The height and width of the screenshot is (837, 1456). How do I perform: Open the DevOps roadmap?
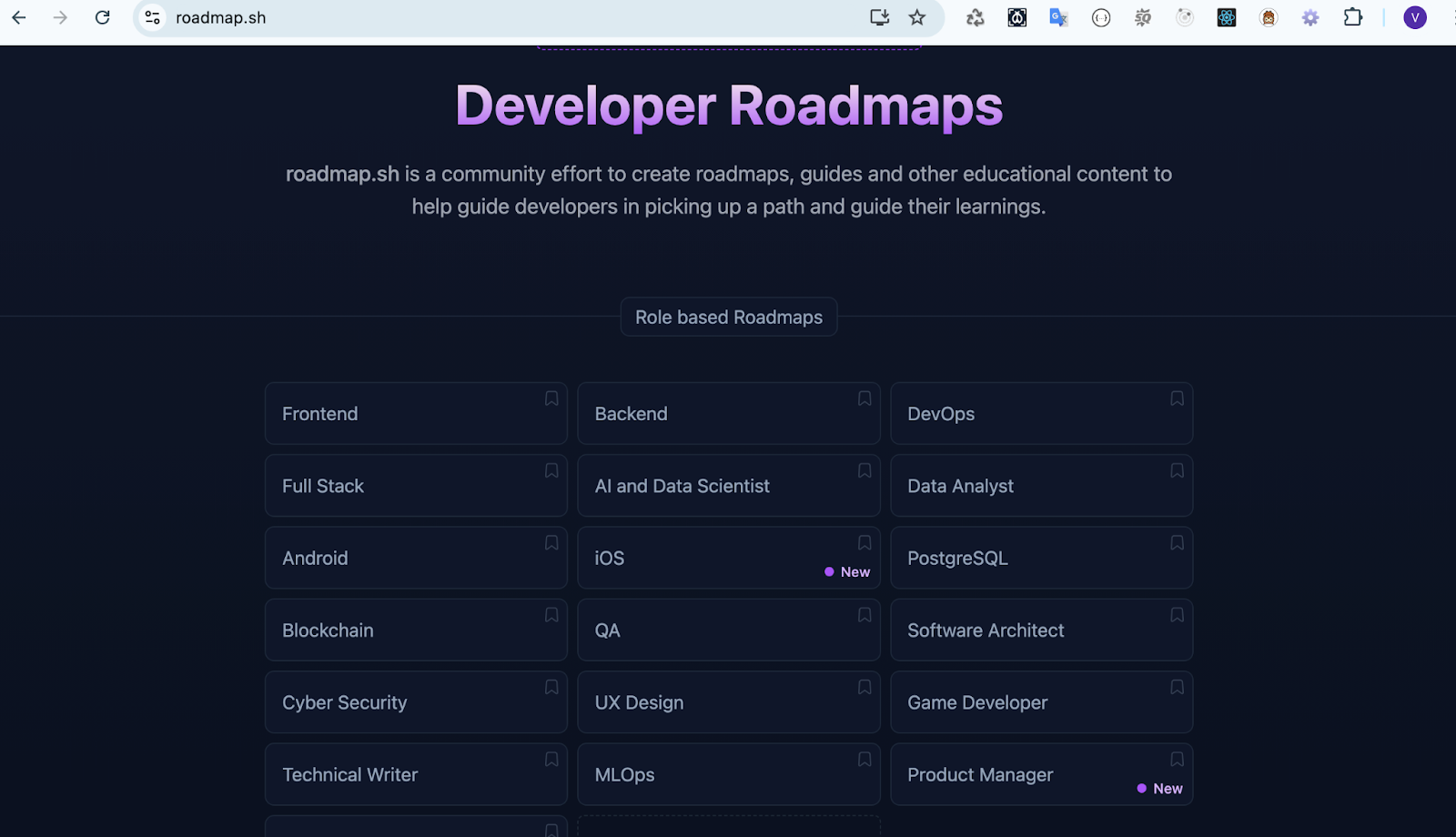tap(1042, 414)
